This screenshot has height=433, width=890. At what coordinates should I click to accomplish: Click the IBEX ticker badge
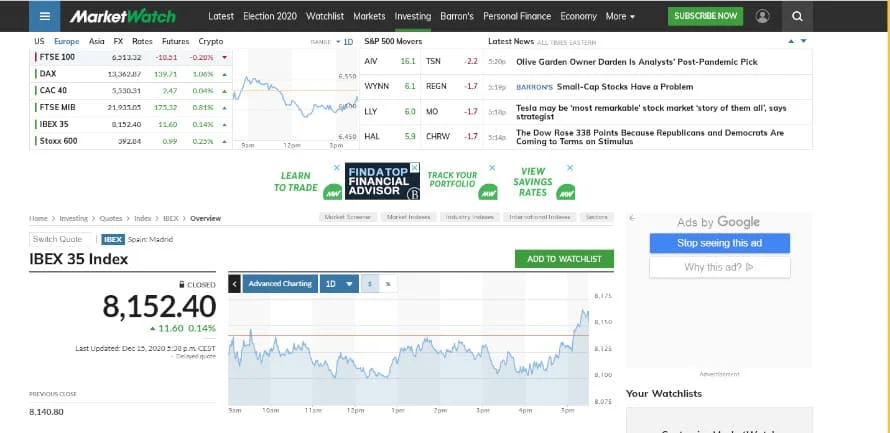[x=113, y=239]
